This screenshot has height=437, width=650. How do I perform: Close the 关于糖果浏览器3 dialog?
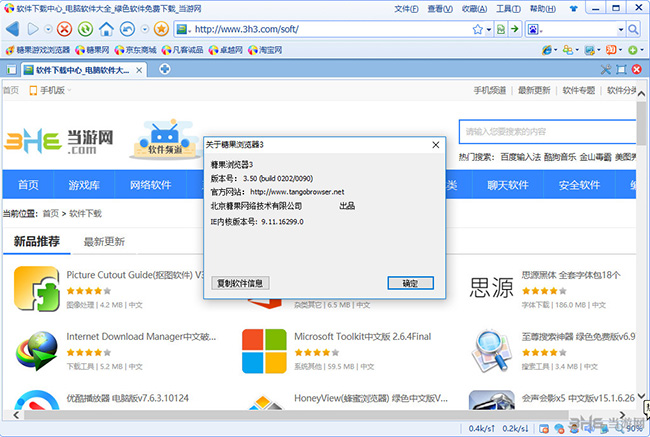[x=436, y=145]
